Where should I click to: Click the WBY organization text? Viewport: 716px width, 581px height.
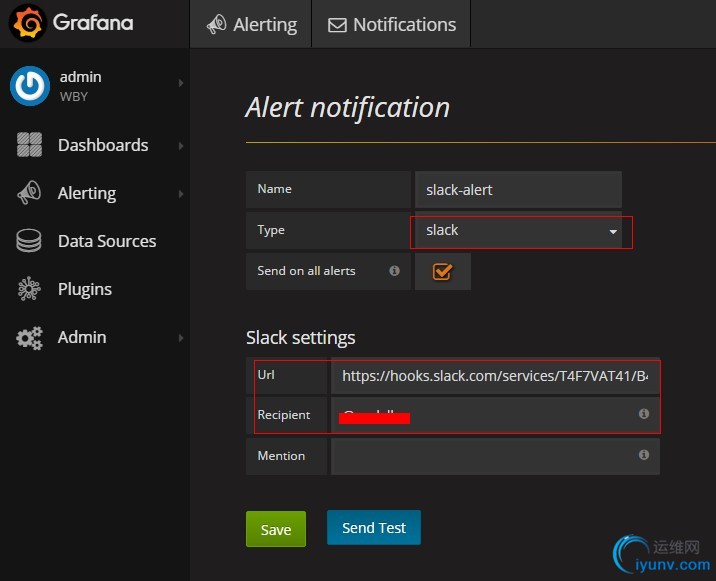pos(74,97)
